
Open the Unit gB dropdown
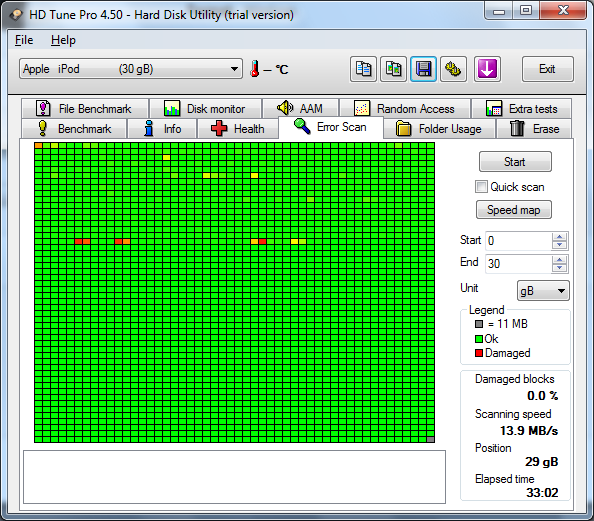tap(543, 291)
